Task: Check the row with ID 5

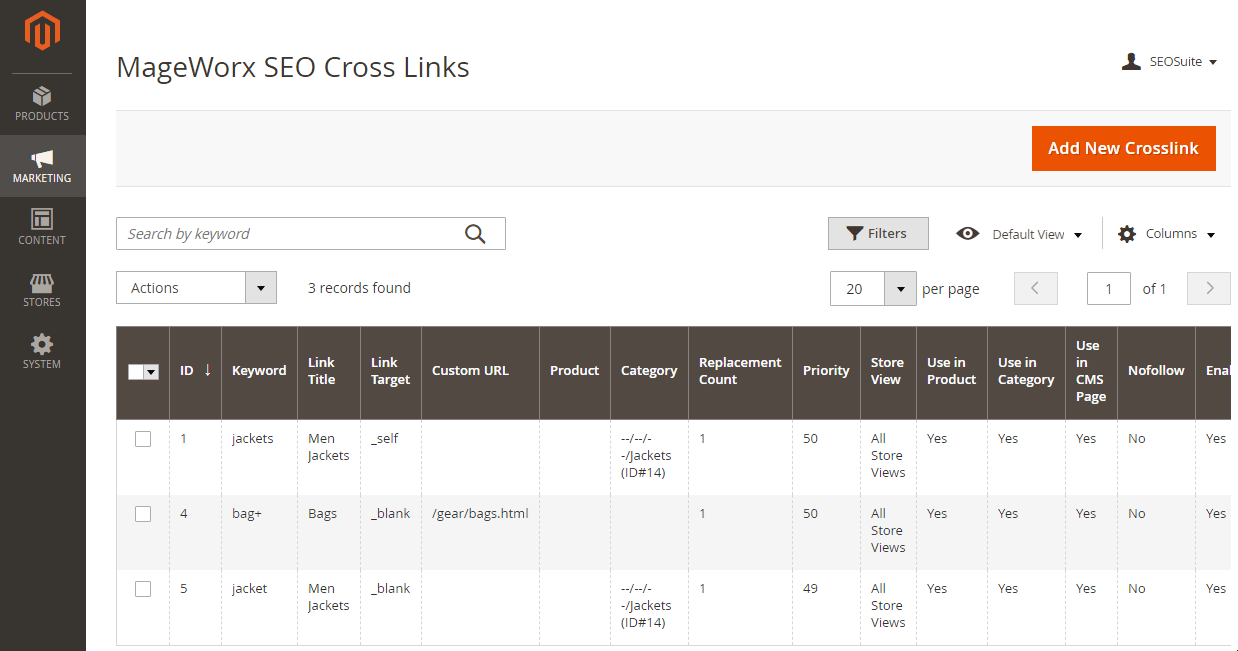Action: tap(143, 589)
